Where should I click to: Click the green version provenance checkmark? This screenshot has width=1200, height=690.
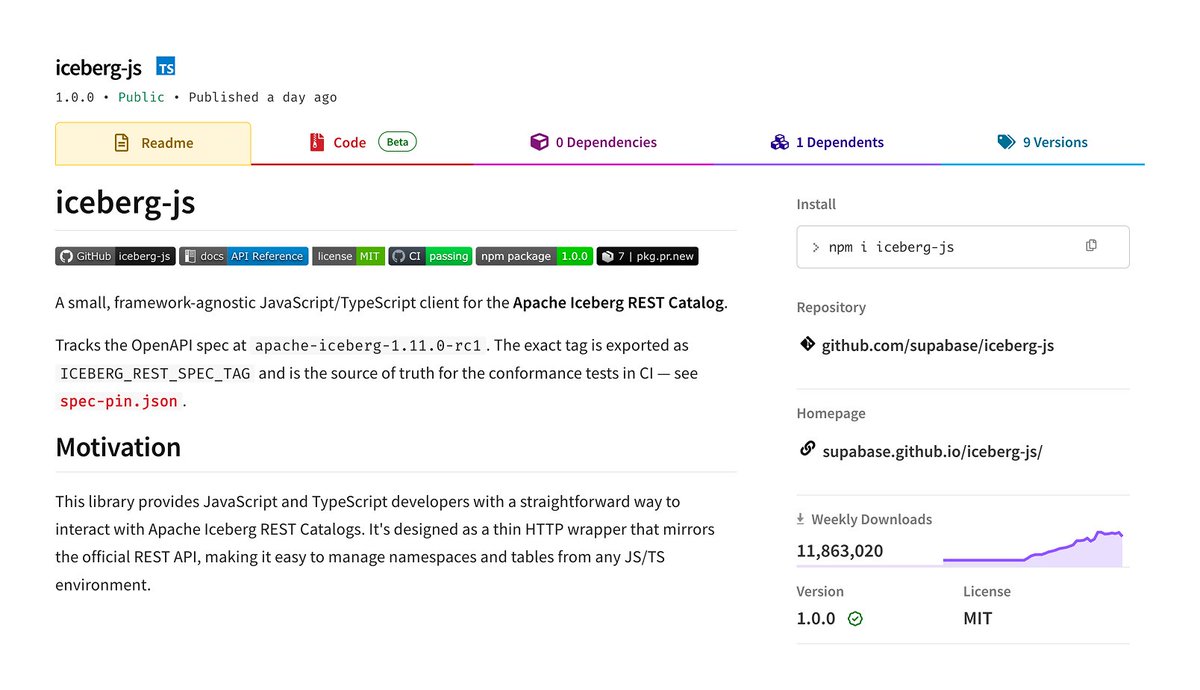(x=855, y=619)
